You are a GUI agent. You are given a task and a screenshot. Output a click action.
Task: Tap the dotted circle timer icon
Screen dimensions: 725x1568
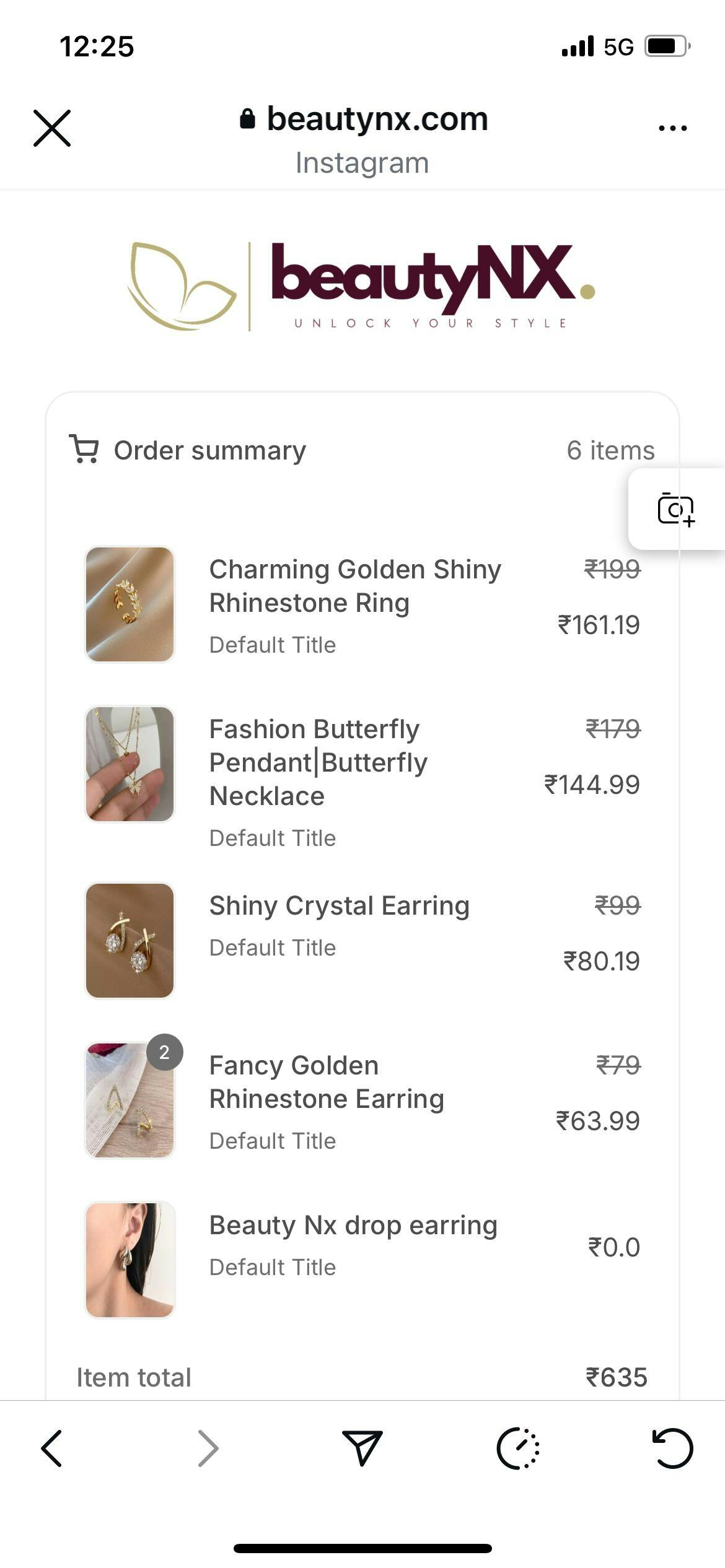[x=518, y=1448]
